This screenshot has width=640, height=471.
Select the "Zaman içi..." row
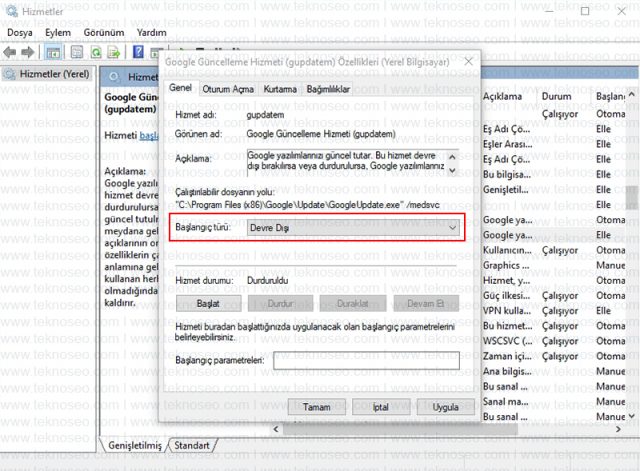click(x=554, y=356)
